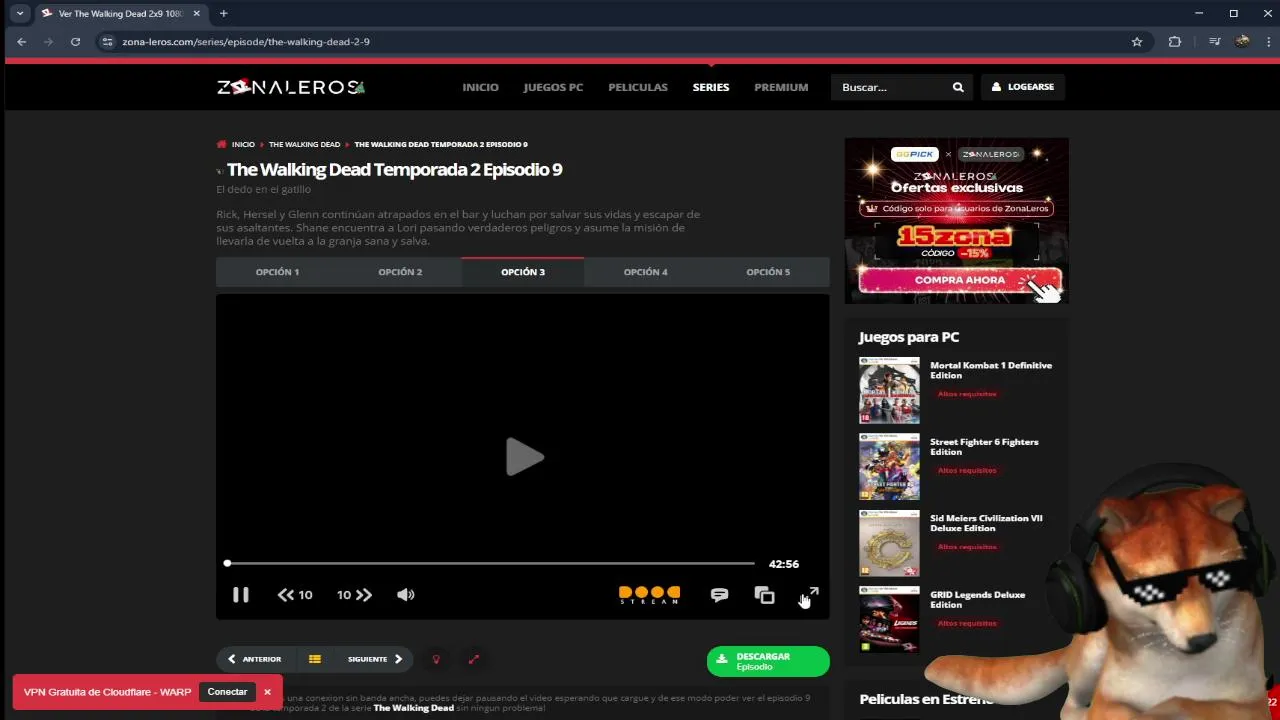Open the Chrome profile avatar

(x=1242, y=42)
